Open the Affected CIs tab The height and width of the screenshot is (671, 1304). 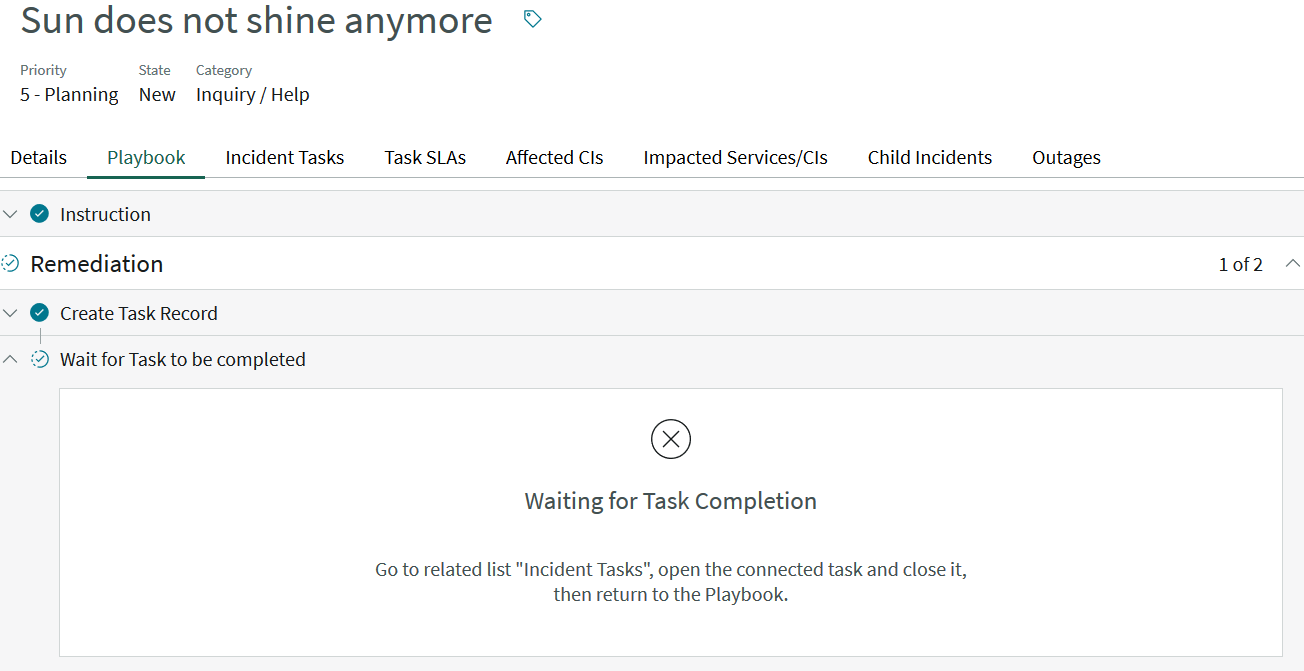(554, 157)
